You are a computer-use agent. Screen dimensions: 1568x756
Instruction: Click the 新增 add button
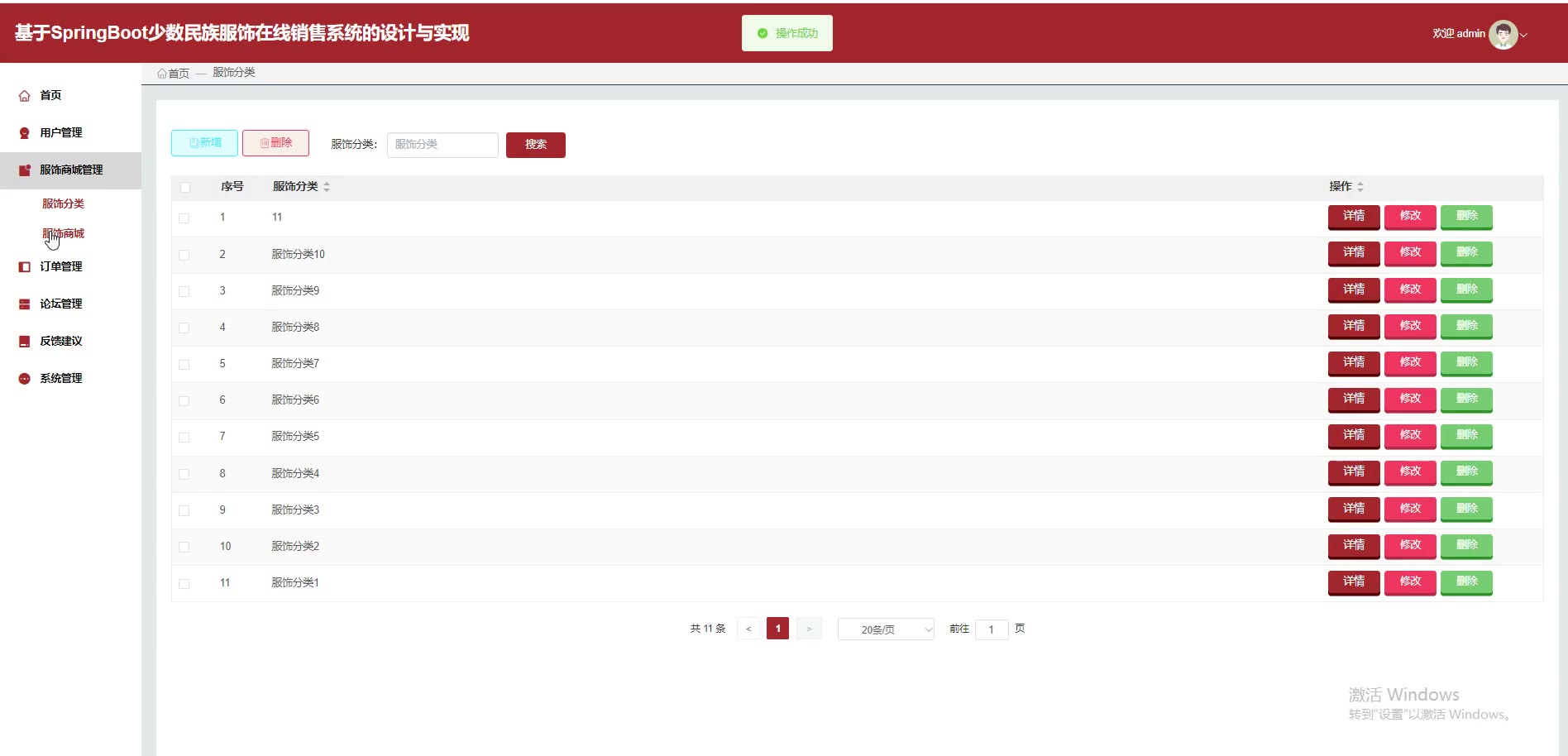click(x=204, y=143)
